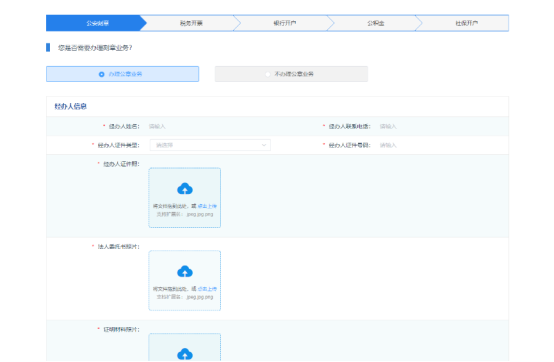554x362 pixels.
Task: Click 点击上传 link under 经办人证件照
Action: click(207, 206)
